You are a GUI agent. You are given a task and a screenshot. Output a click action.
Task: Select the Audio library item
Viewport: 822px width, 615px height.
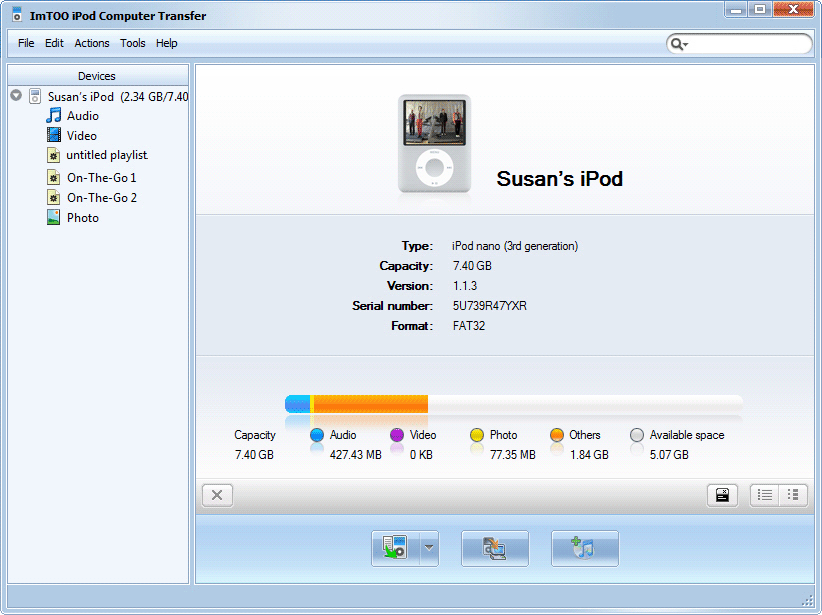pos(83,116)
